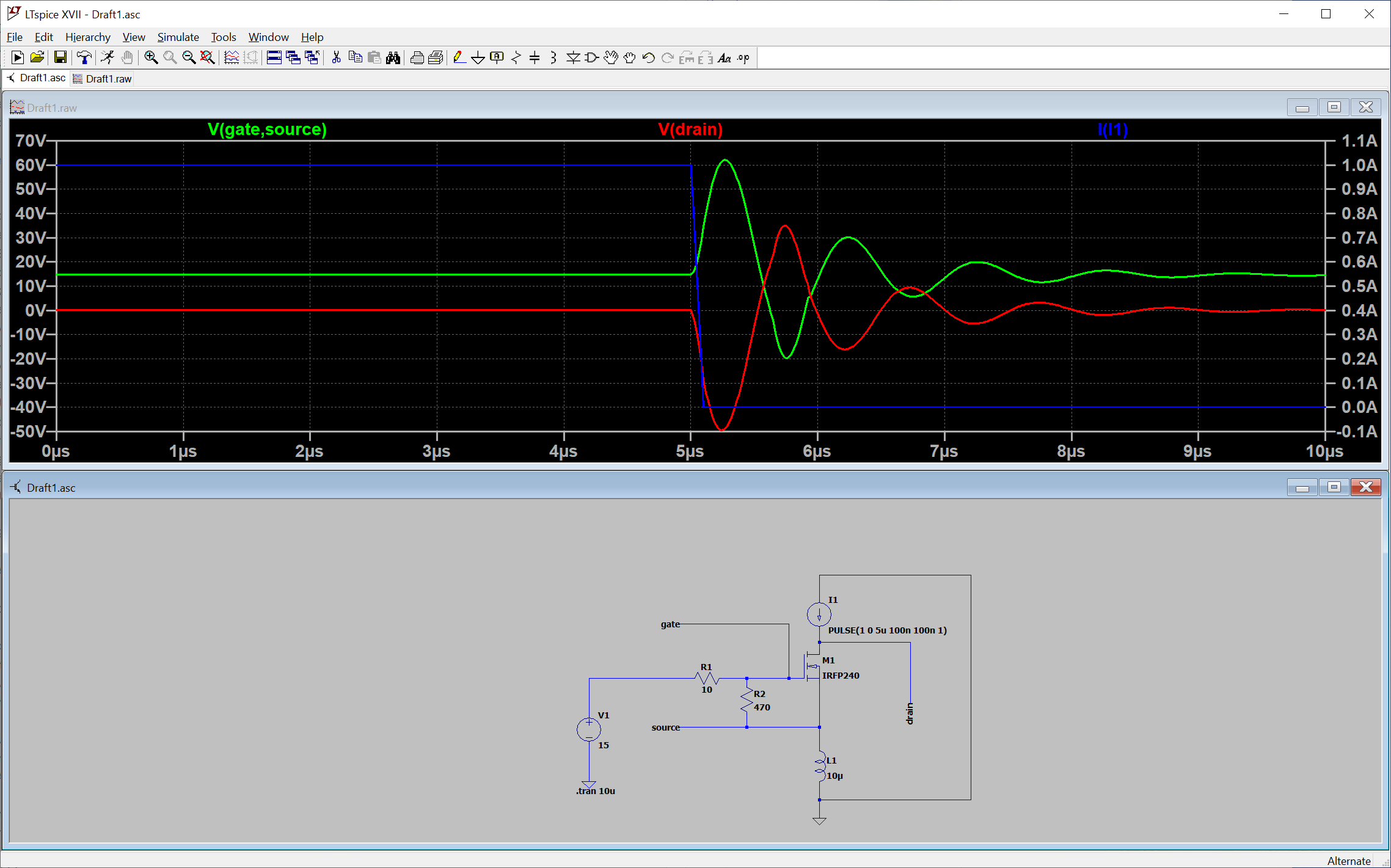Click the Pick Visible Traces icon
The width and height of the screenshot is (1391, 868).
point(232,58)
